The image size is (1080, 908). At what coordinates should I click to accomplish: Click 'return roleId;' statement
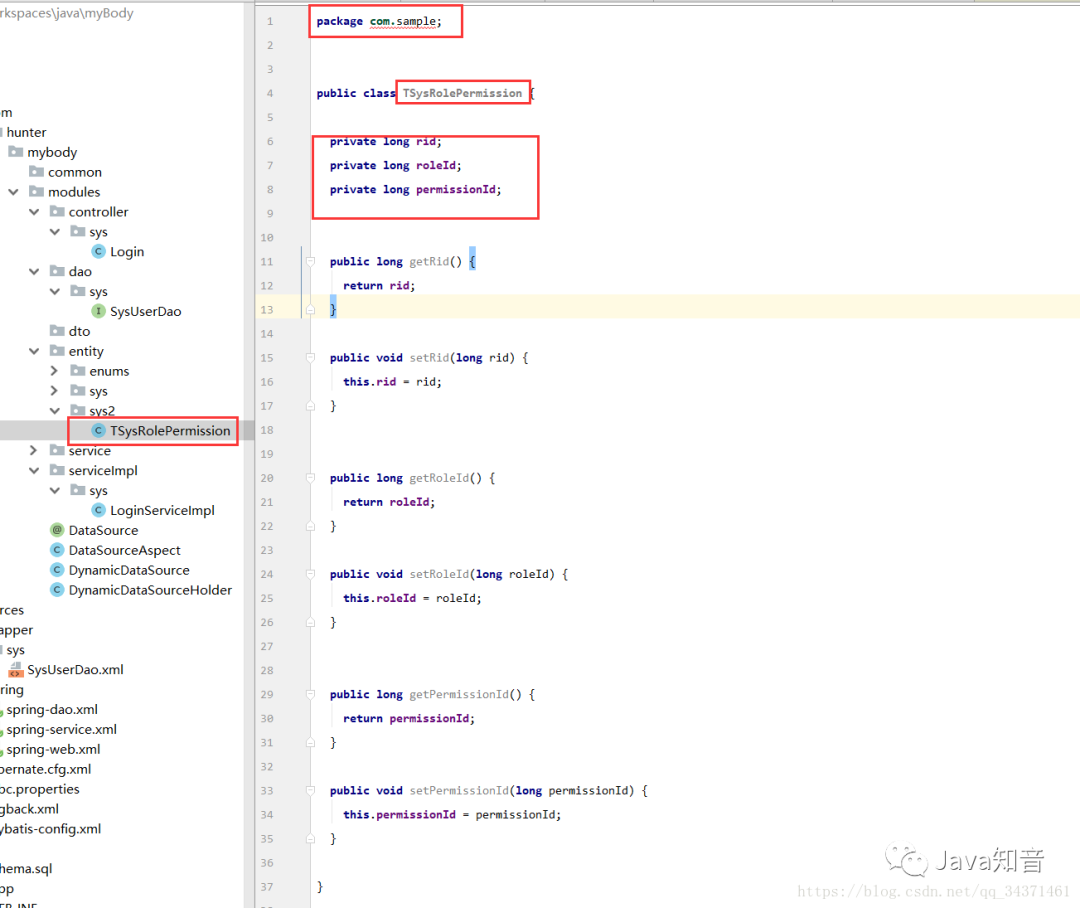click(389, 502)
